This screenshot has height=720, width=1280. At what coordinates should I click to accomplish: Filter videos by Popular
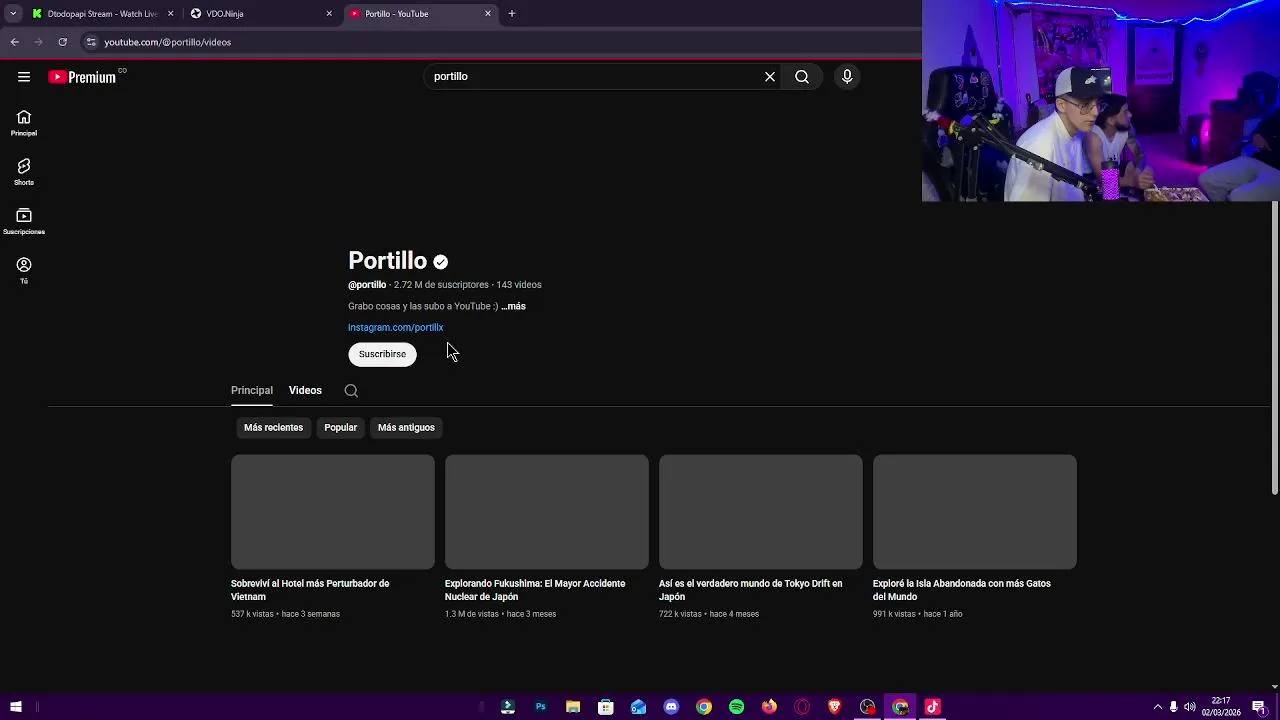click(340, 428)
